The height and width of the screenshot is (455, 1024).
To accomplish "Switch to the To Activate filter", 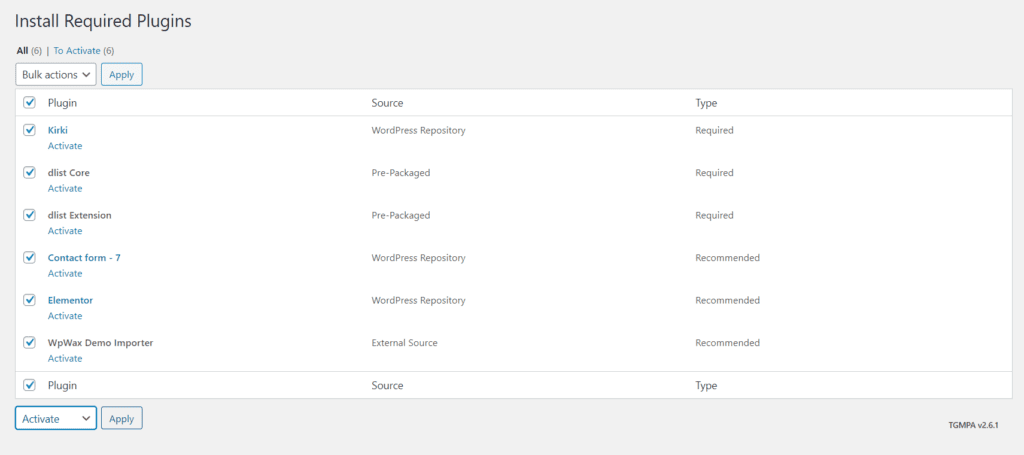I will pyautogui.click(x=77, y=50).
